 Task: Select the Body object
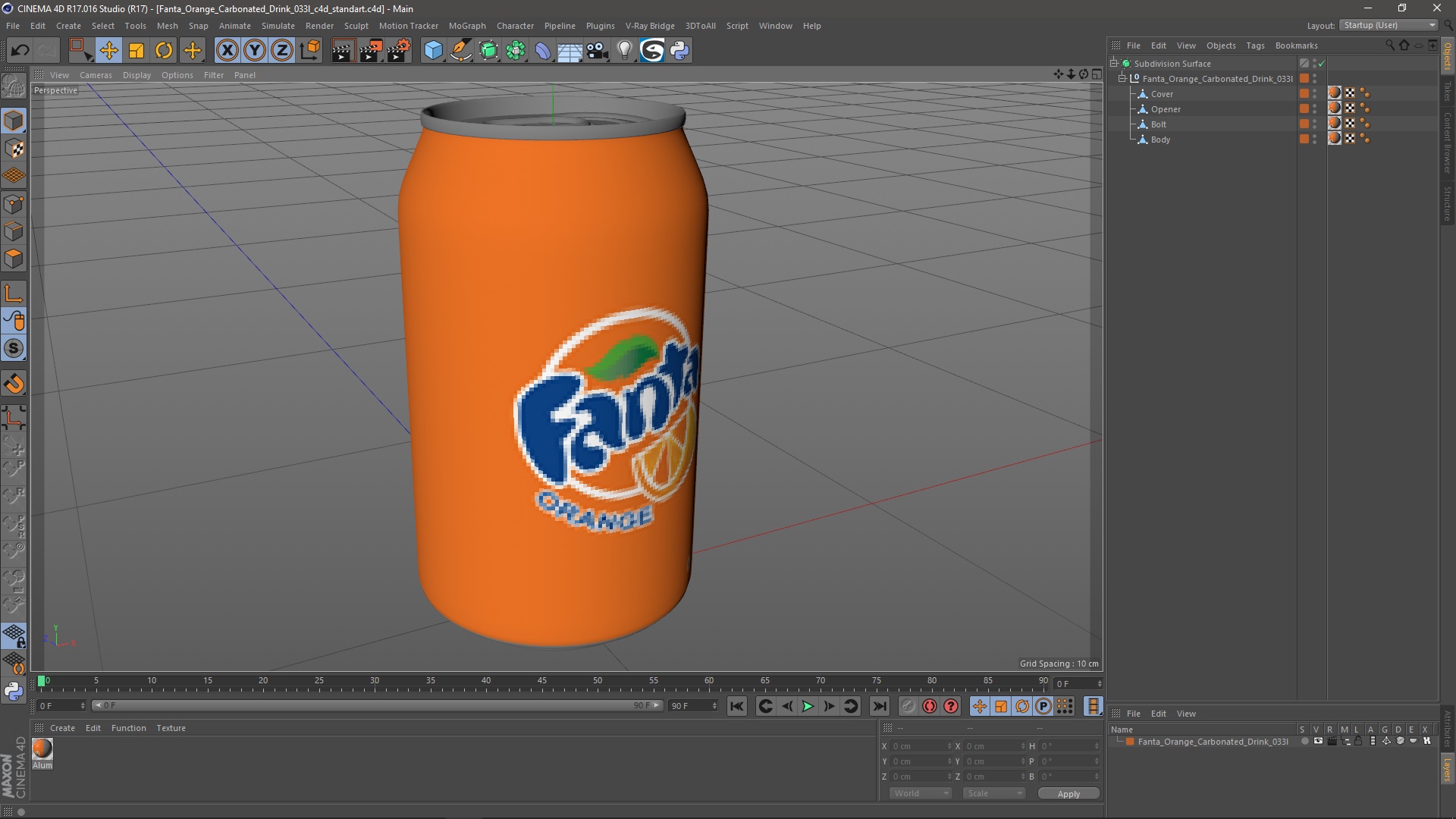1160,140
